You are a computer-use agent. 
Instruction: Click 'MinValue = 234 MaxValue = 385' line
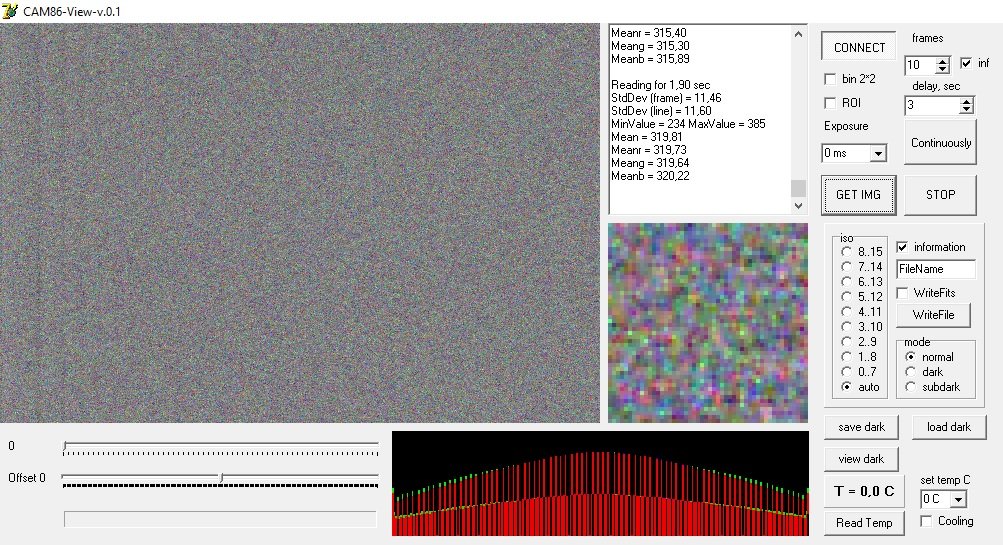coord(688,124)
